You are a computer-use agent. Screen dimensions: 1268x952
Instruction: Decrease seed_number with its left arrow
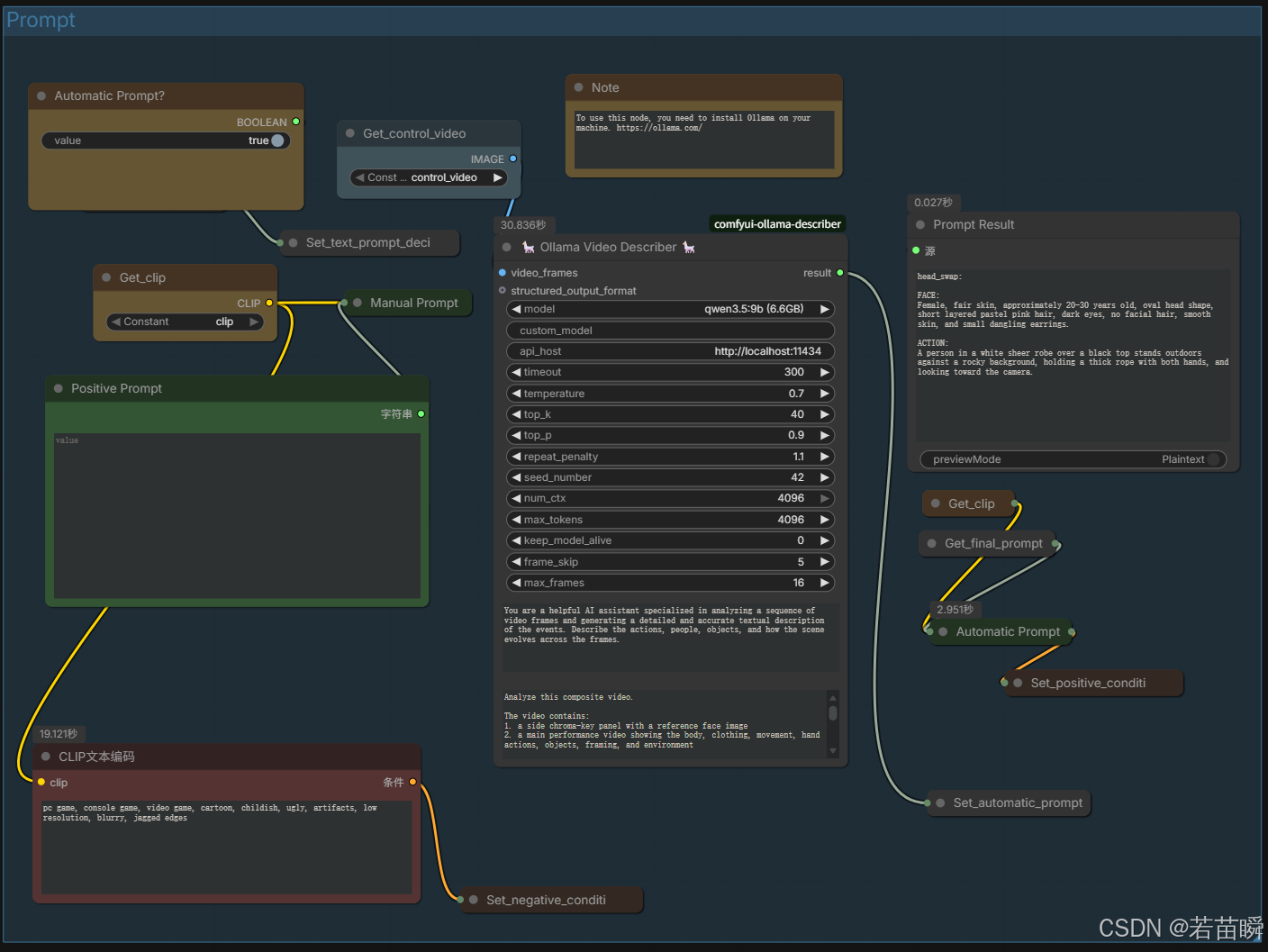[x=516, y=477]
